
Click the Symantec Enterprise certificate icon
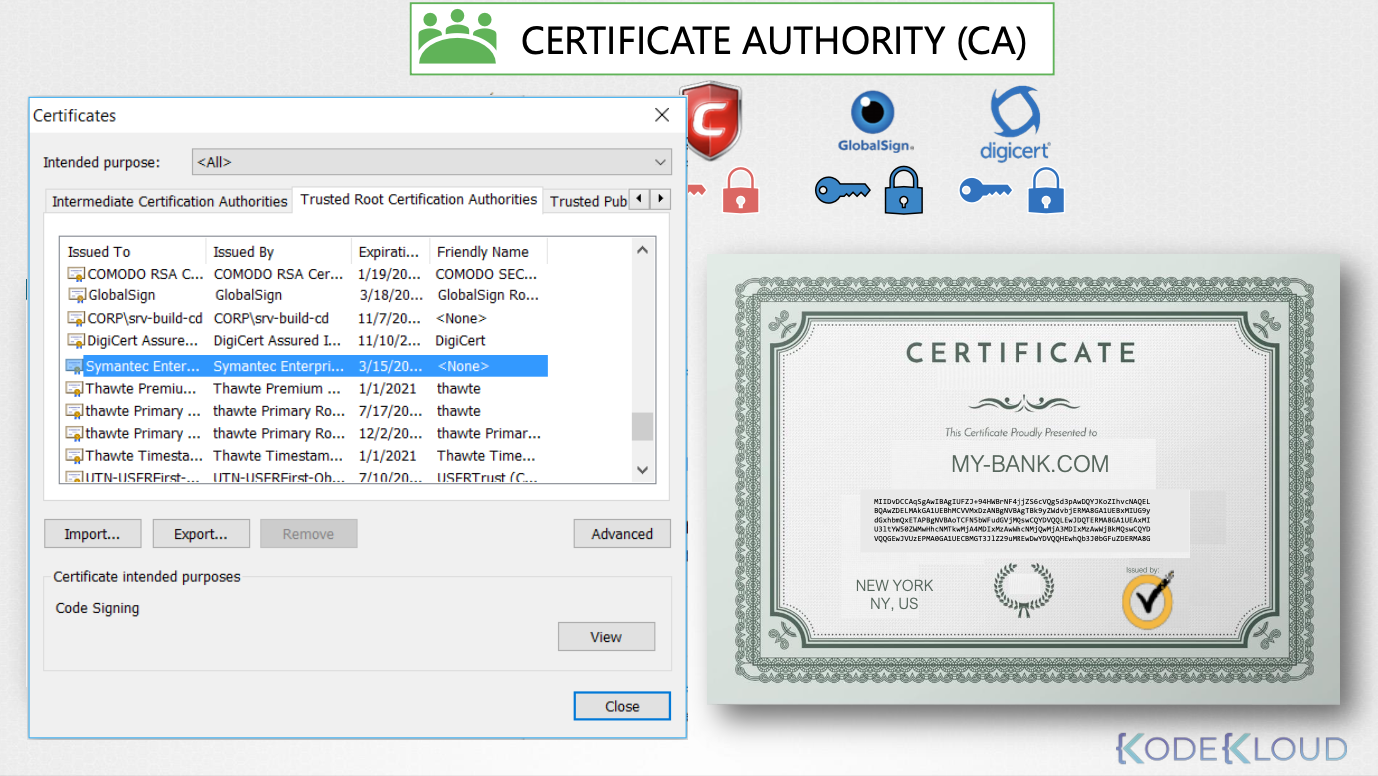[x=75, y=366]
